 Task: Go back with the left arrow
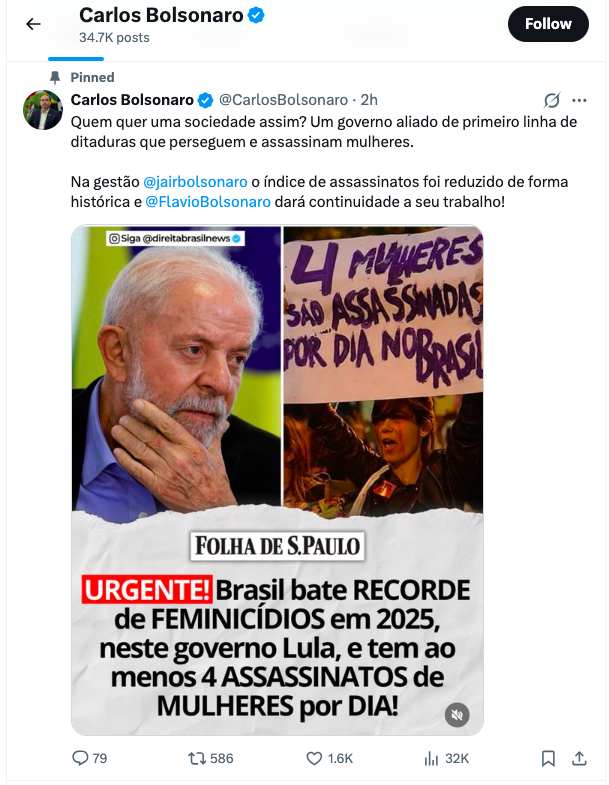[33, 24]
